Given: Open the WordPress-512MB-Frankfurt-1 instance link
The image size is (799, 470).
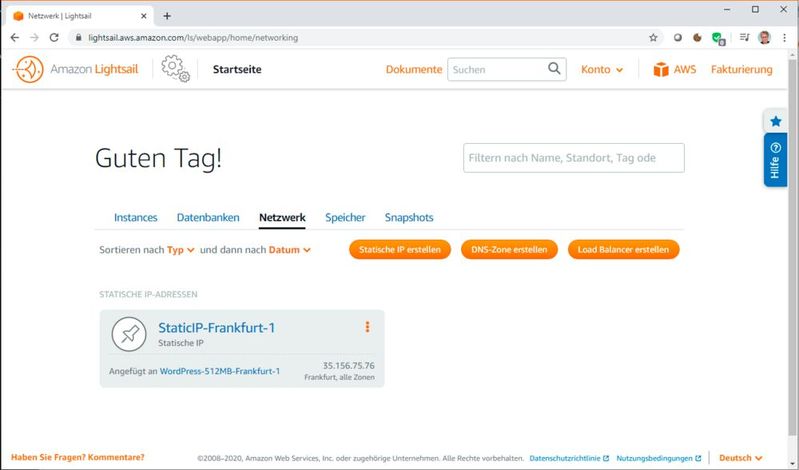Looking at the screenshot, I should (220, 371).
